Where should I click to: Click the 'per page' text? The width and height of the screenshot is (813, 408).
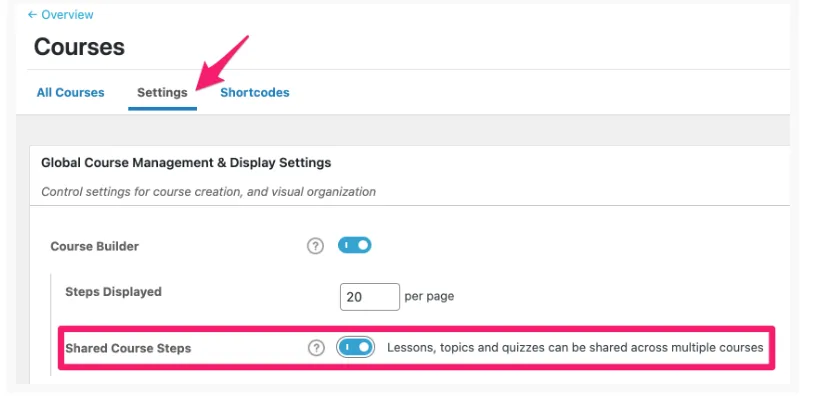coord(429,297)
